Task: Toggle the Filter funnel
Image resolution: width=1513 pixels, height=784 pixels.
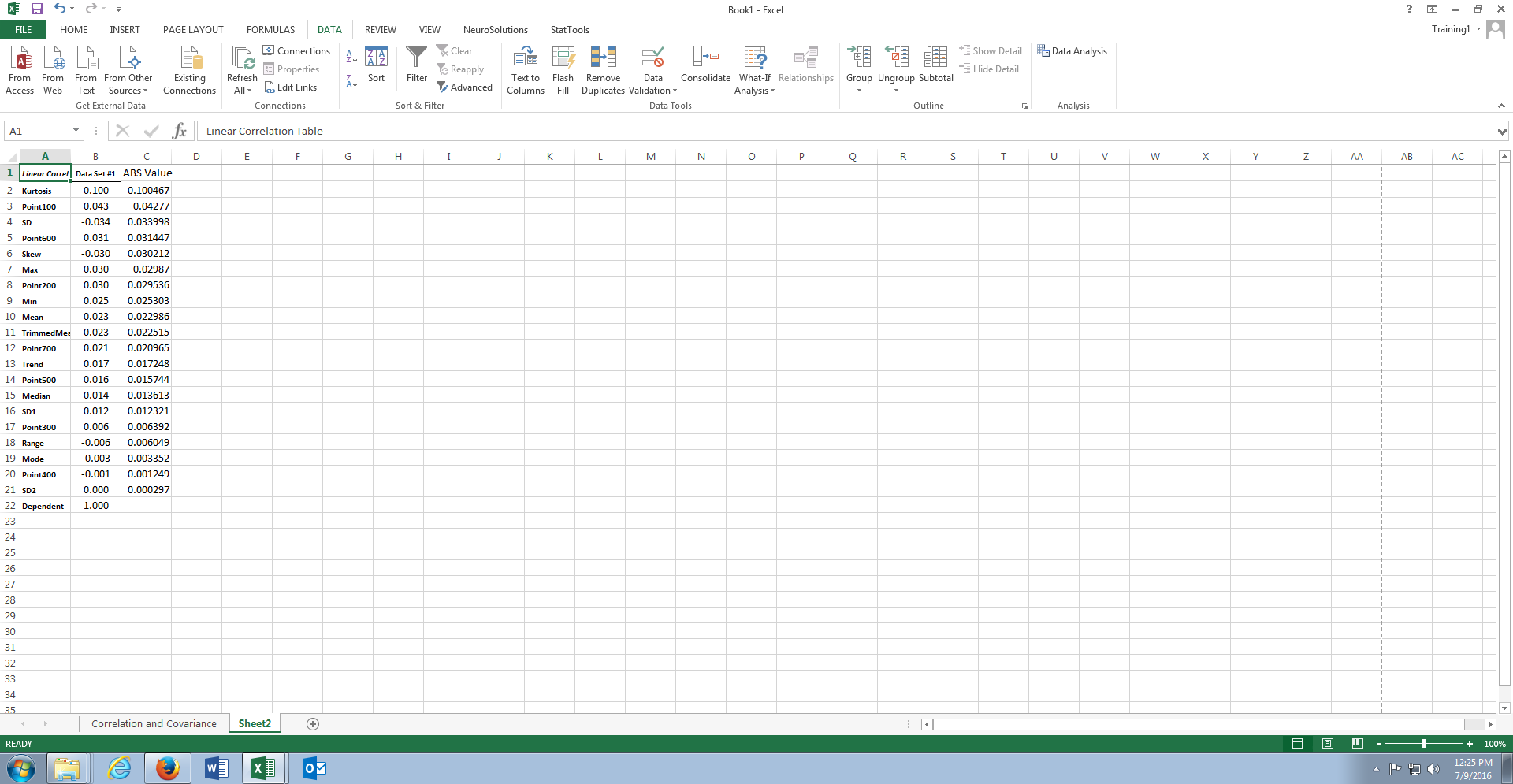Action: click(x=417, y=65)
